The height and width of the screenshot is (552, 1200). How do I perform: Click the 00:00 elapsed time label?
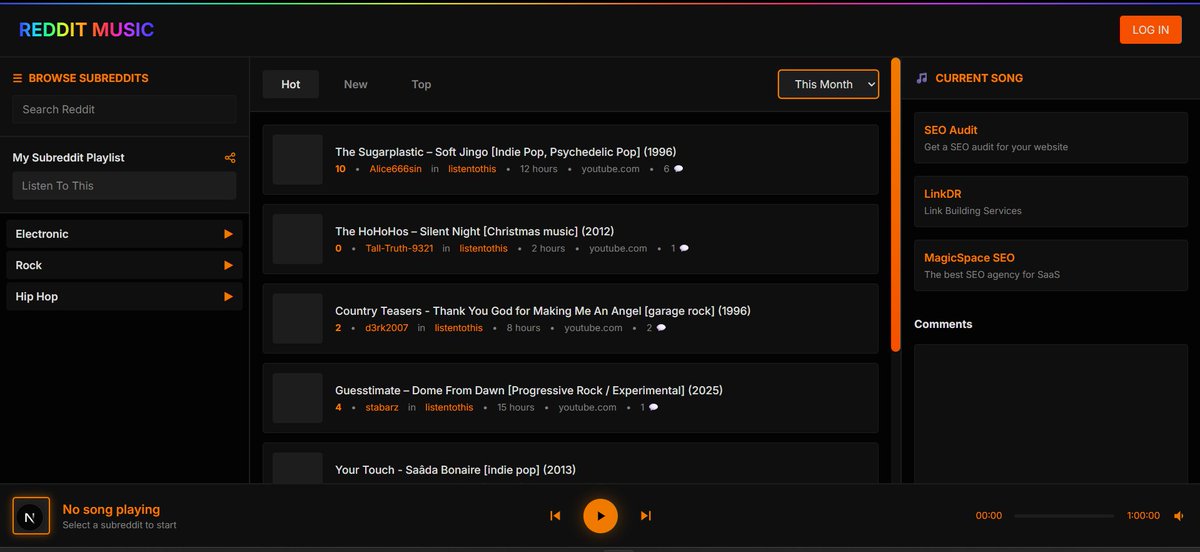point(989,516)
